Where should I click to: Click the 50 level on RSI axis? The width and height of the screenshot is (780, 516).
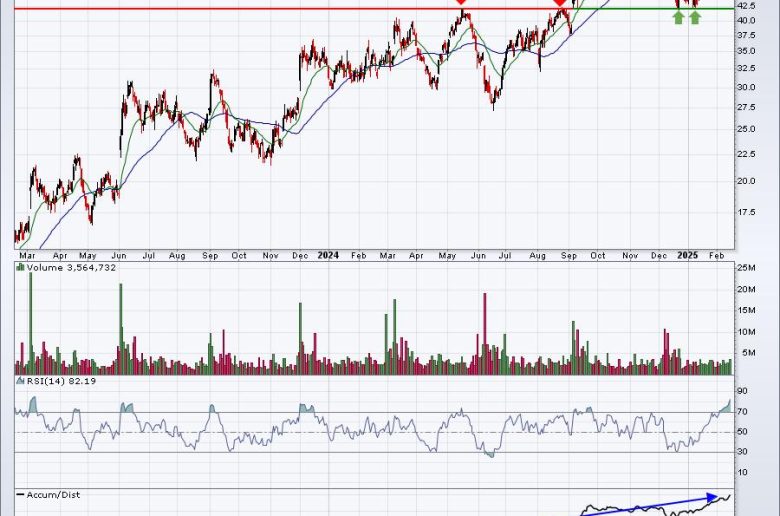[742, 431]
